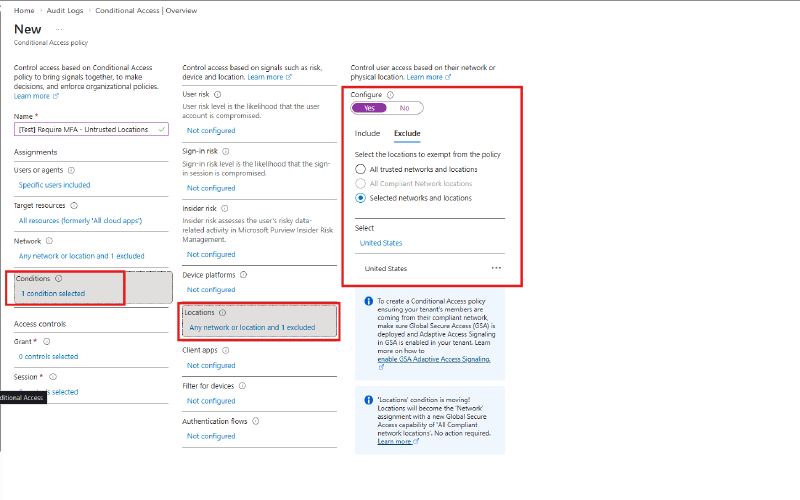Switch to the Exclude tab
Viewport: 800px width, 500px height.
[407, 133]
